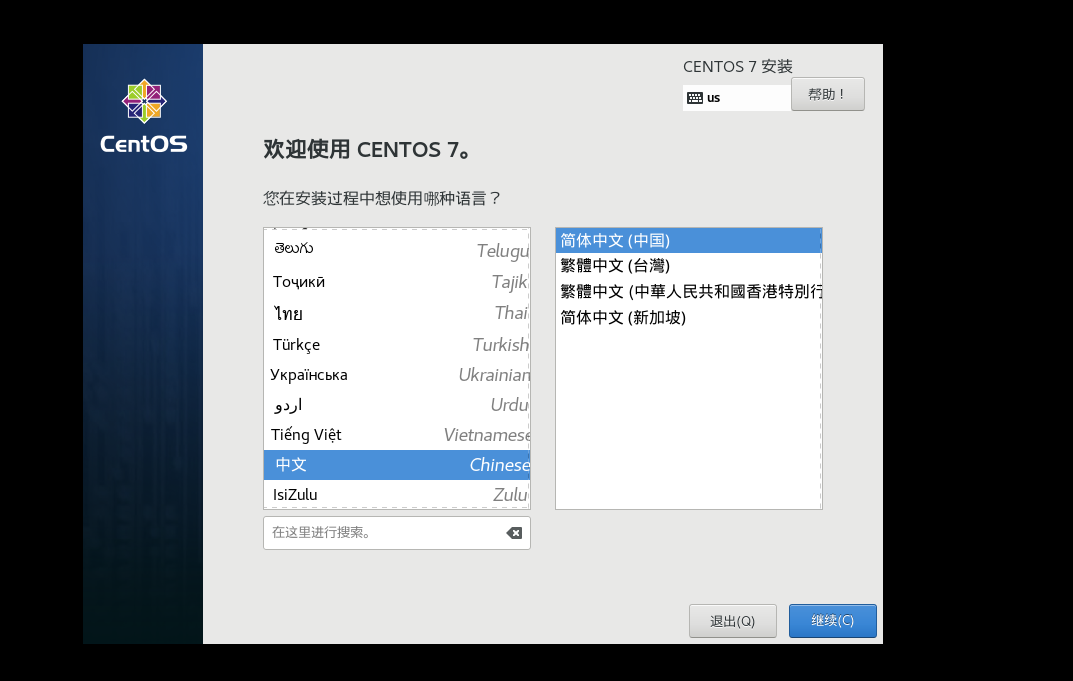The image size is (1073, 681).
Task: Choose the Hong Kong 繁體中文 locale
Action: (x=688, y=292)
